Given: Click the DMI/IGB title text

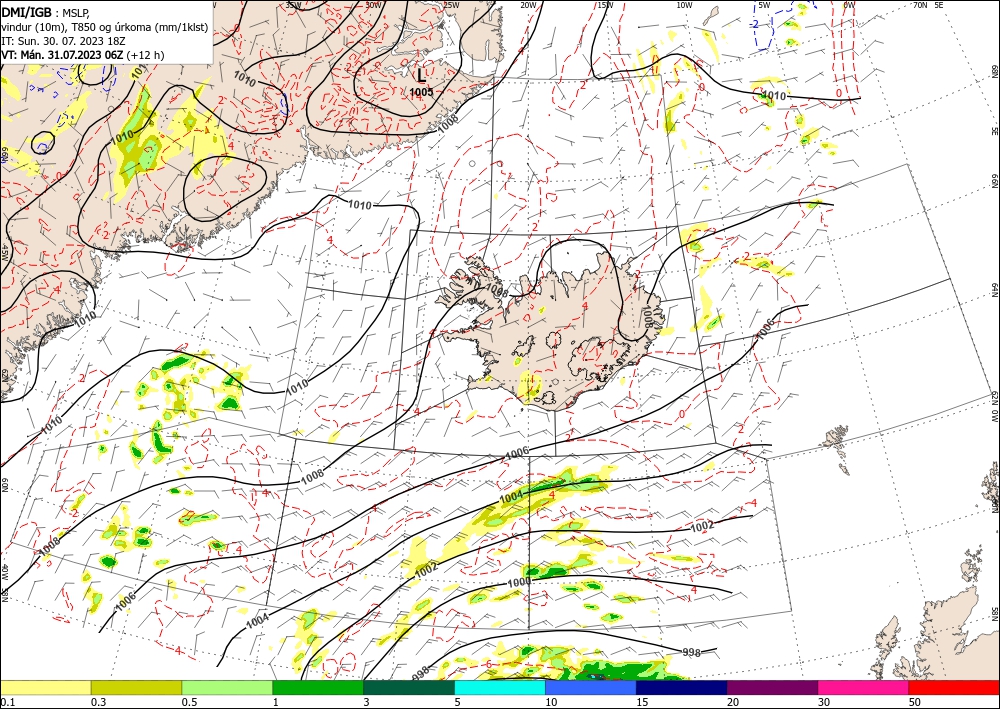Looking at the screenshot, I should 27,11.
